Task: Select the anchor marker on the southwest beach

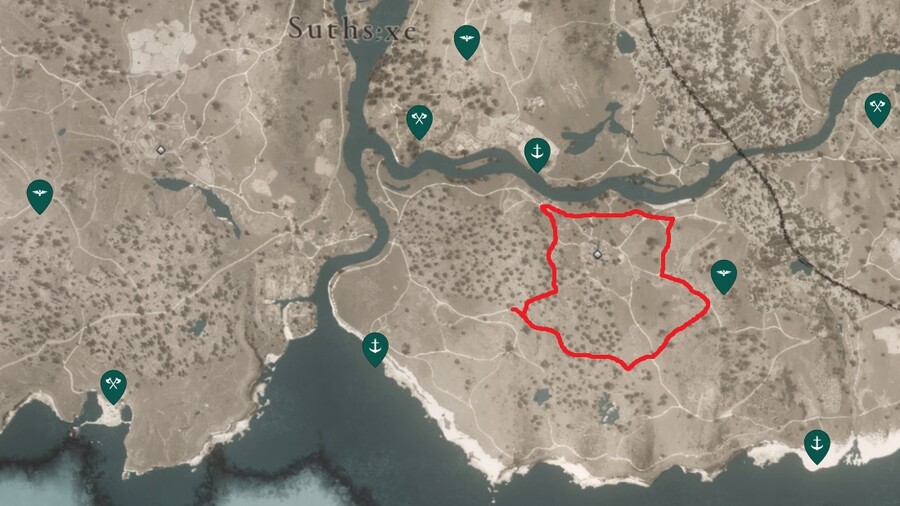Action: (375, 349)
